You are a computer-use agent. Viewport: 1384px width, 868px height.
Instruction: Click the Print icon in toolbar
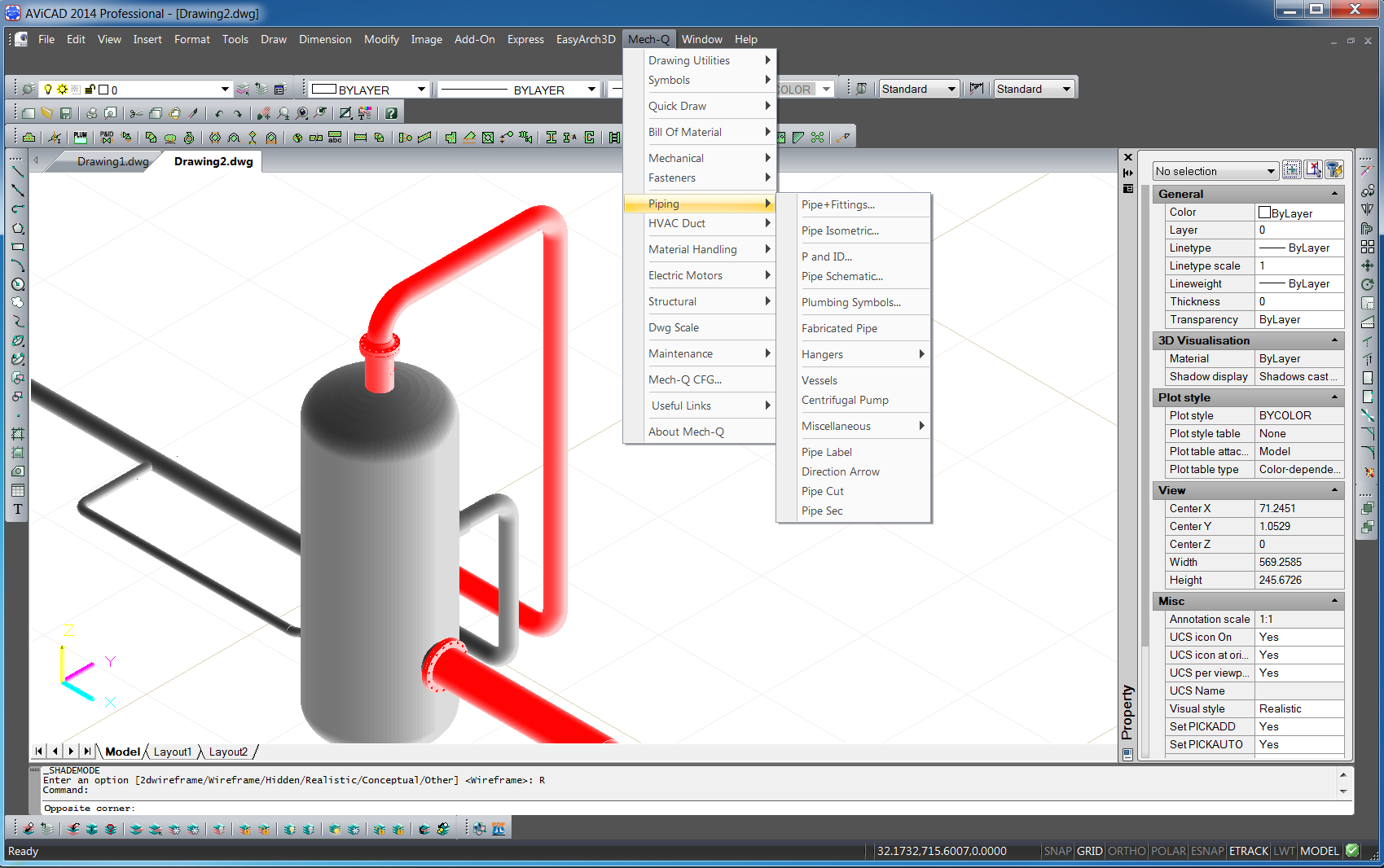91,113
